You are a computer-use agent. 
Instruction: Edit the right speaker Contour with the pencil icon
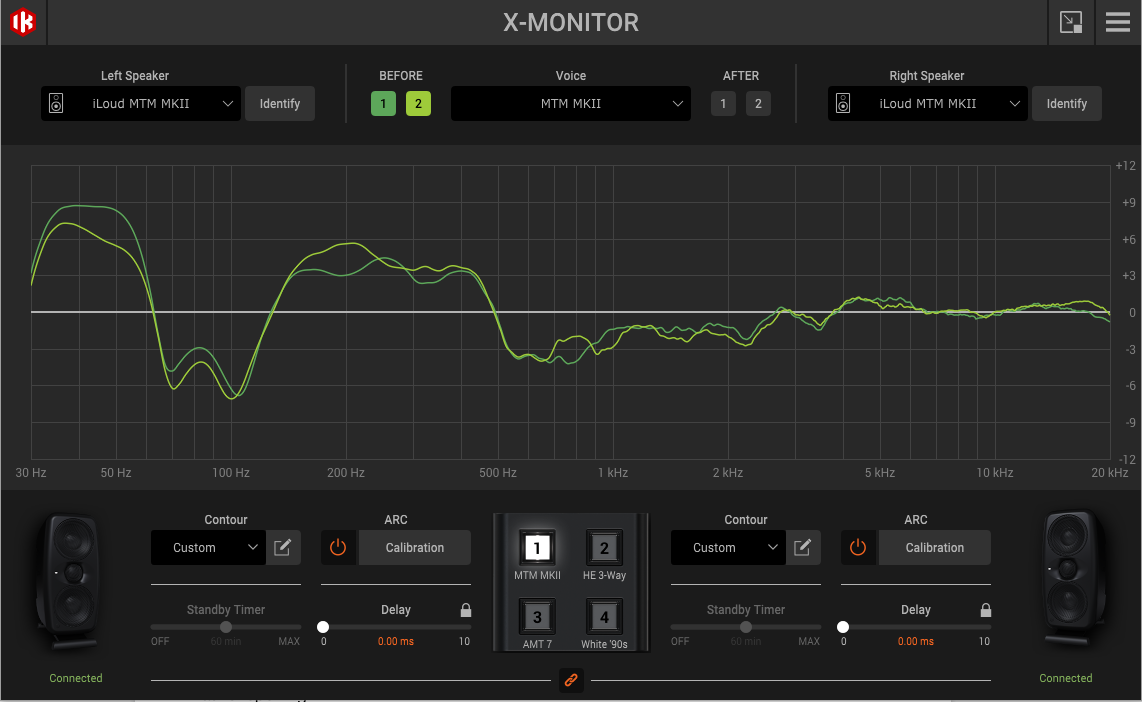pyautogui.click(x=803, y=548)
